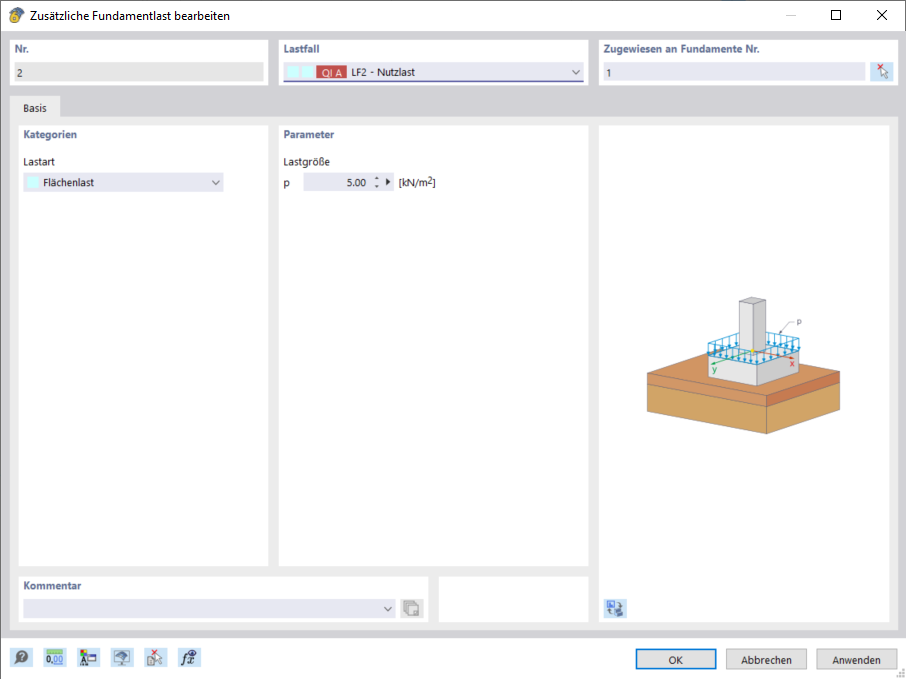Click the load magnitude p value 5.00
906x679 pixels.
tap(337, 183)
